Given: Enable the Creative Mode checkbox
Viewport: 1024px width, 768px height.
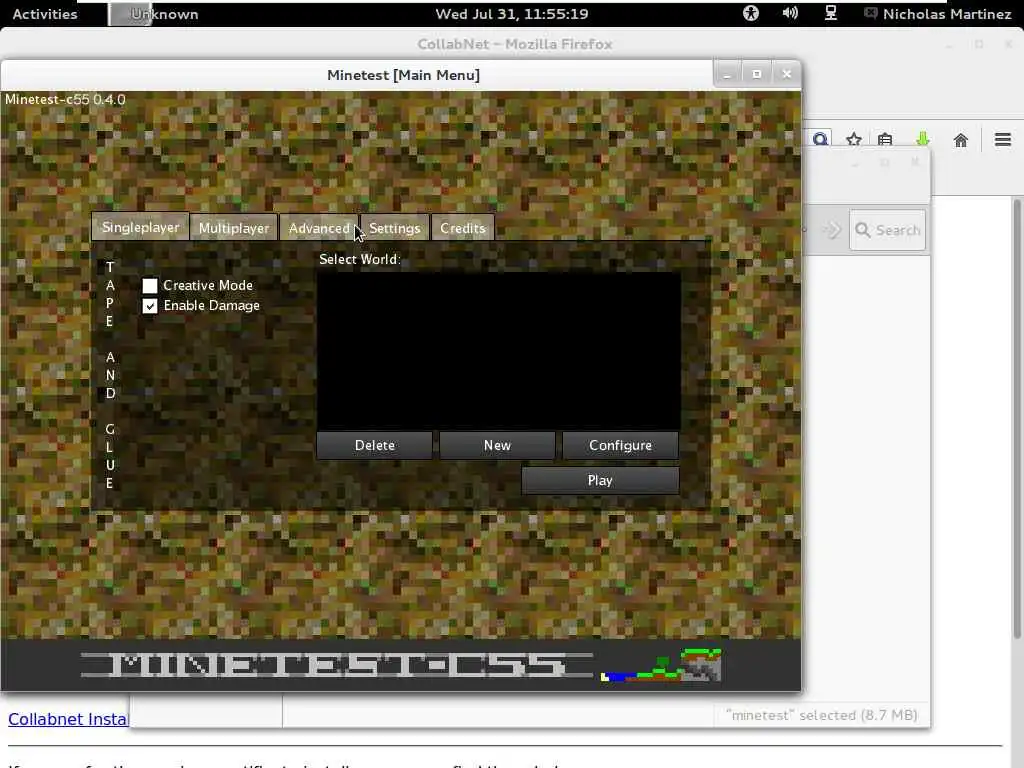Looking at the screenshot, I should [150, 285].
